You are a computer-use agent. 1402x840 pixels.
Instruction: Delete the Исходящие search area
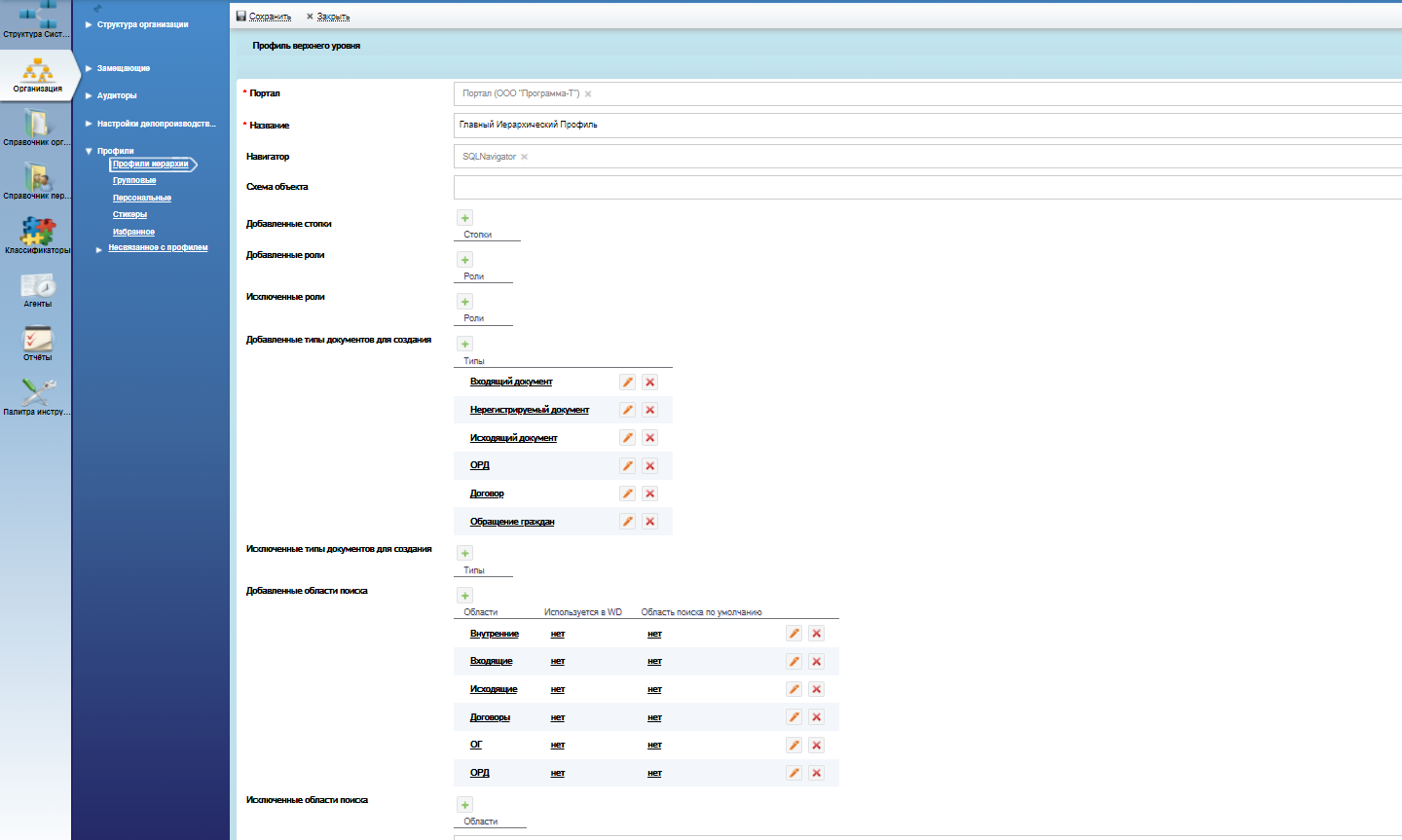click(817, 689)
